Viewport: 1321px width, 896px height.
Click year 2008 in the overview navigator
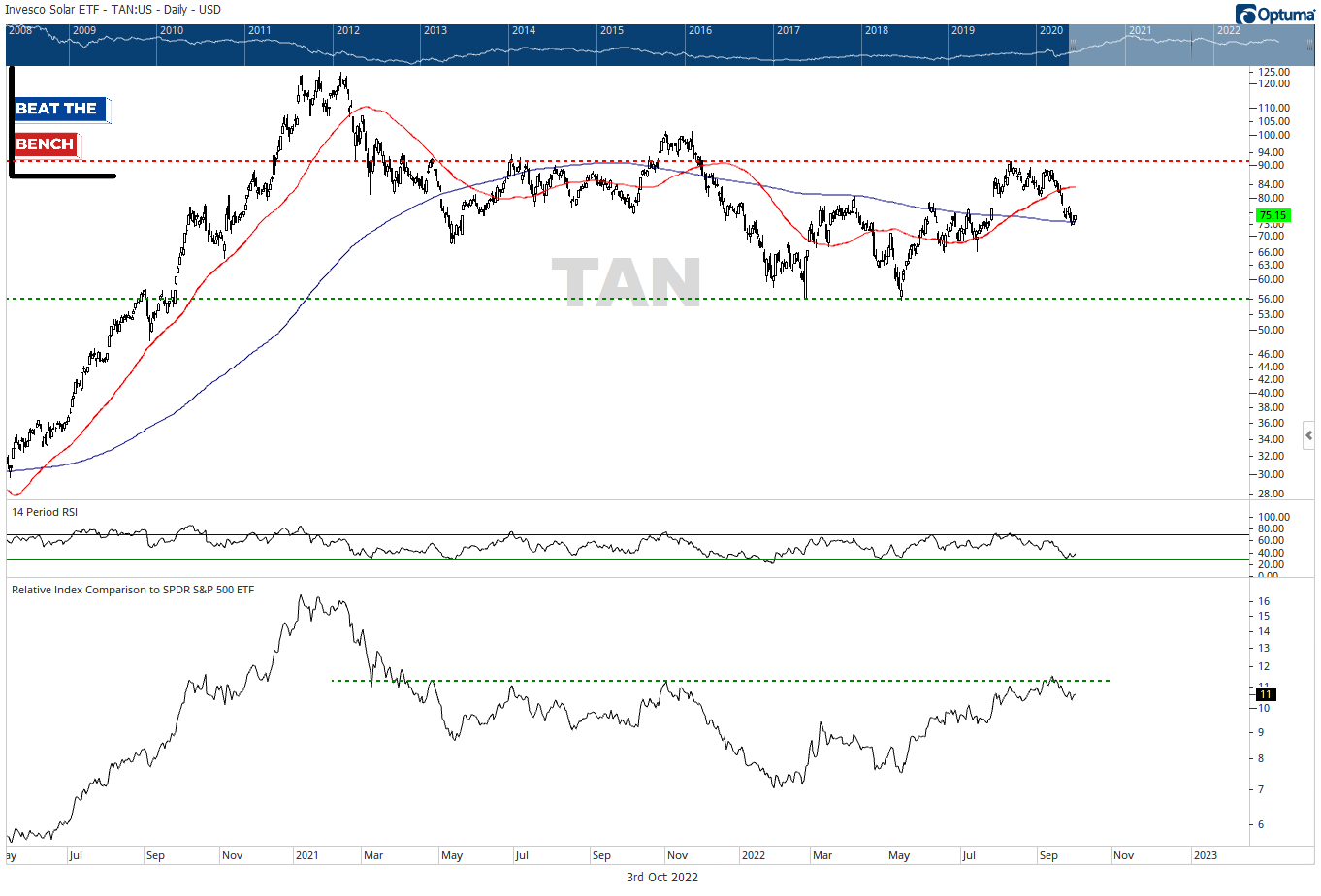pos(20,30)
